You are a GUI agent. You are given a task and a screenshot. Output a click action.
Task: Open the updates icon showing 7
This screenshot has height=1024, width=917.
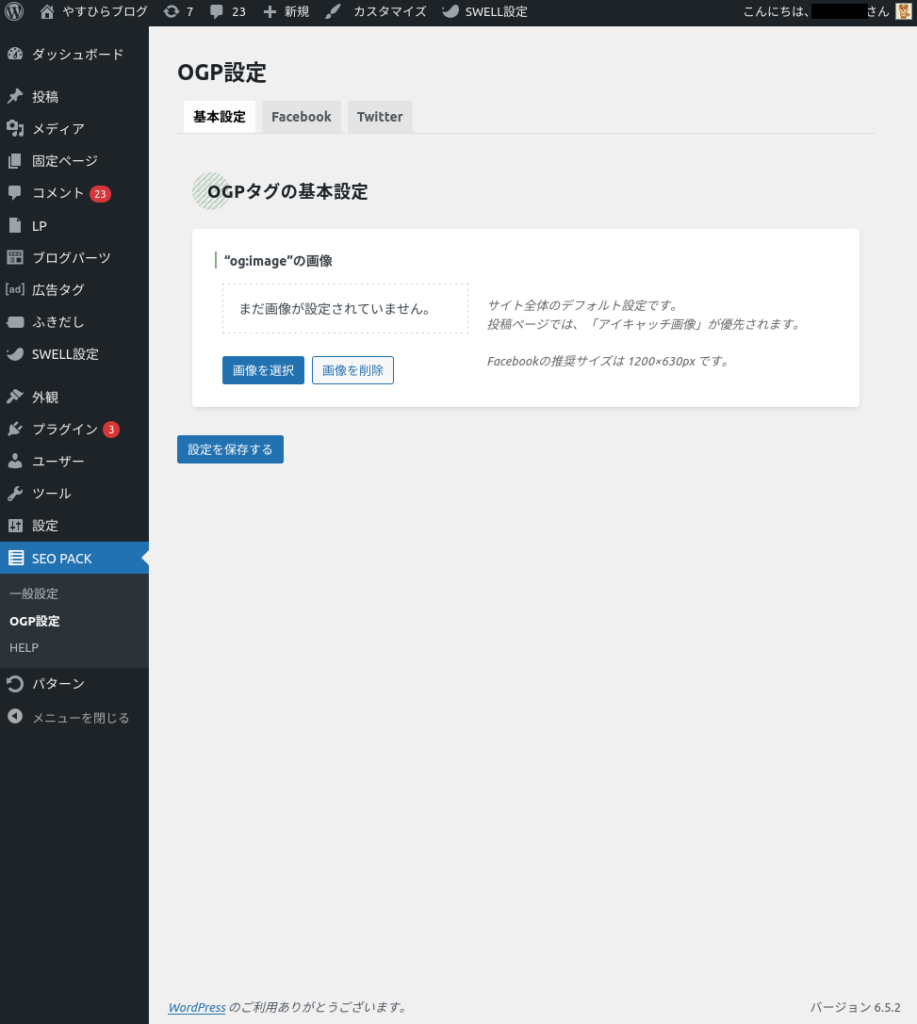[x=172, y=12]
